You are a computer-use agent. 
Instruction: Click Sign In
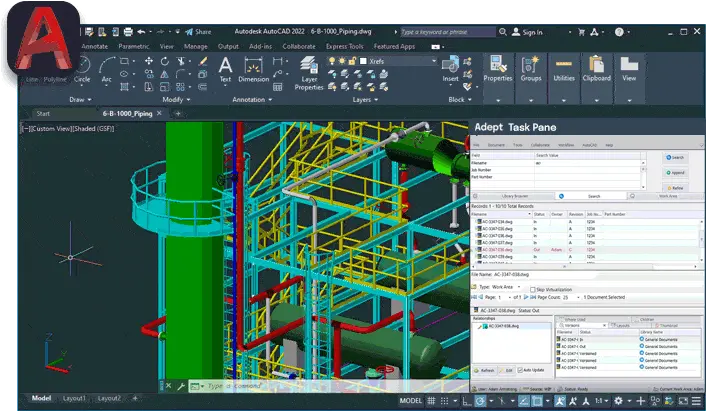527,32
